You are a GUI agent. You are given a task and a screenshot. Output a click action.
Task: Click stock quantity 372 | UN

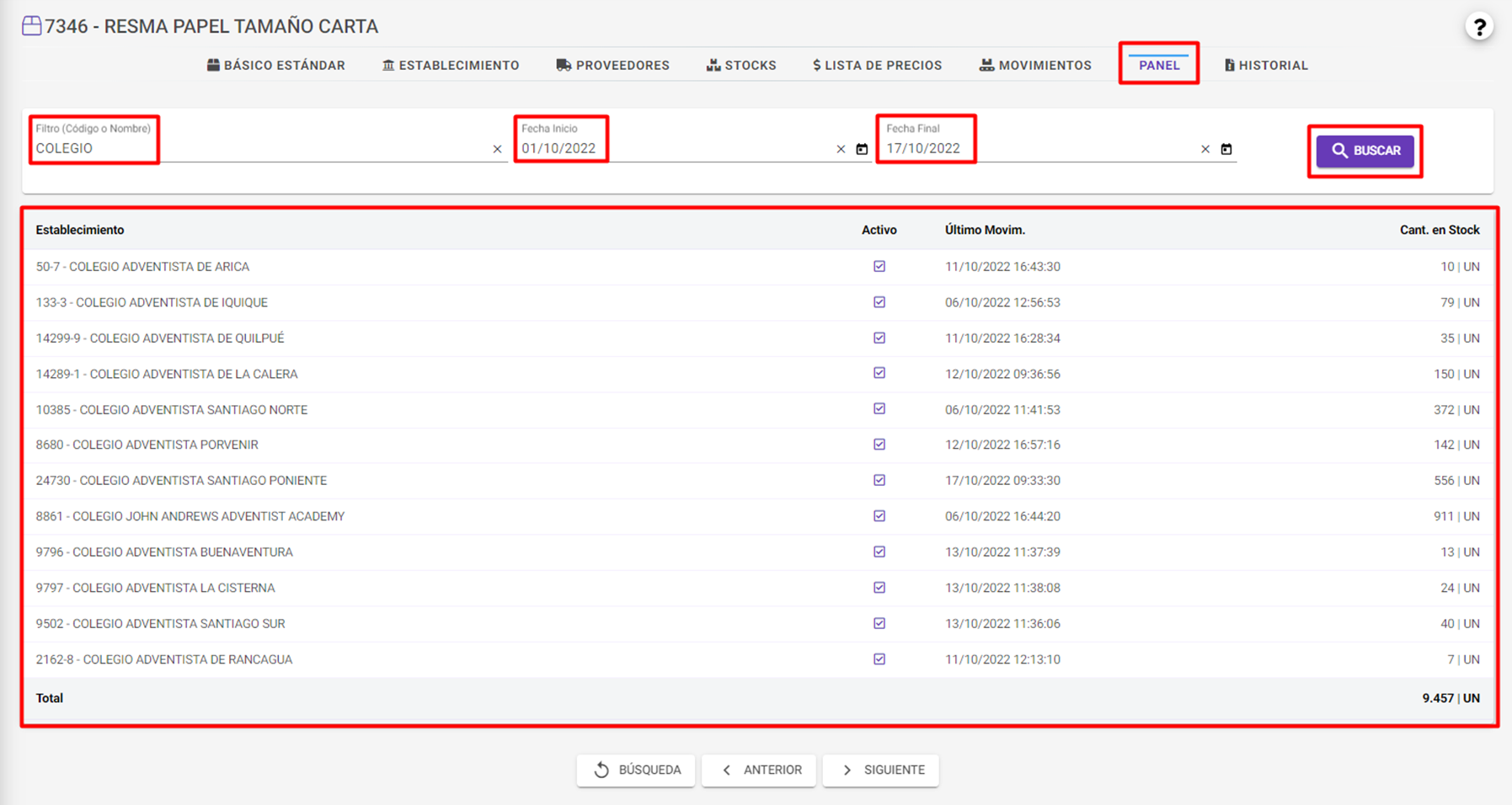1456,410
